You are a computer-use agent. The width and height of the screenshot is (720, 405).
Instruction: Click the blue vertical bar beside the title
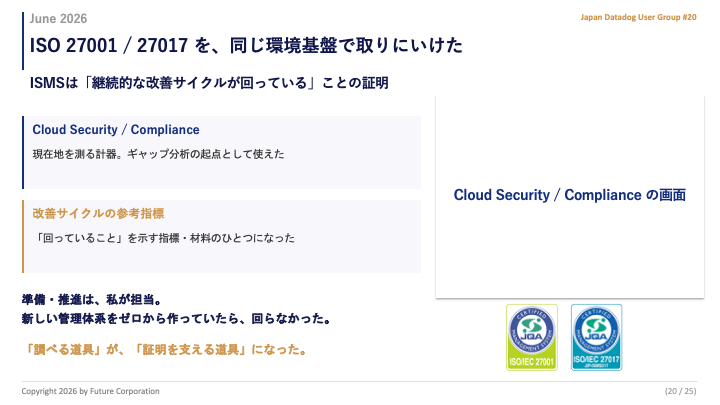(23, 41)
